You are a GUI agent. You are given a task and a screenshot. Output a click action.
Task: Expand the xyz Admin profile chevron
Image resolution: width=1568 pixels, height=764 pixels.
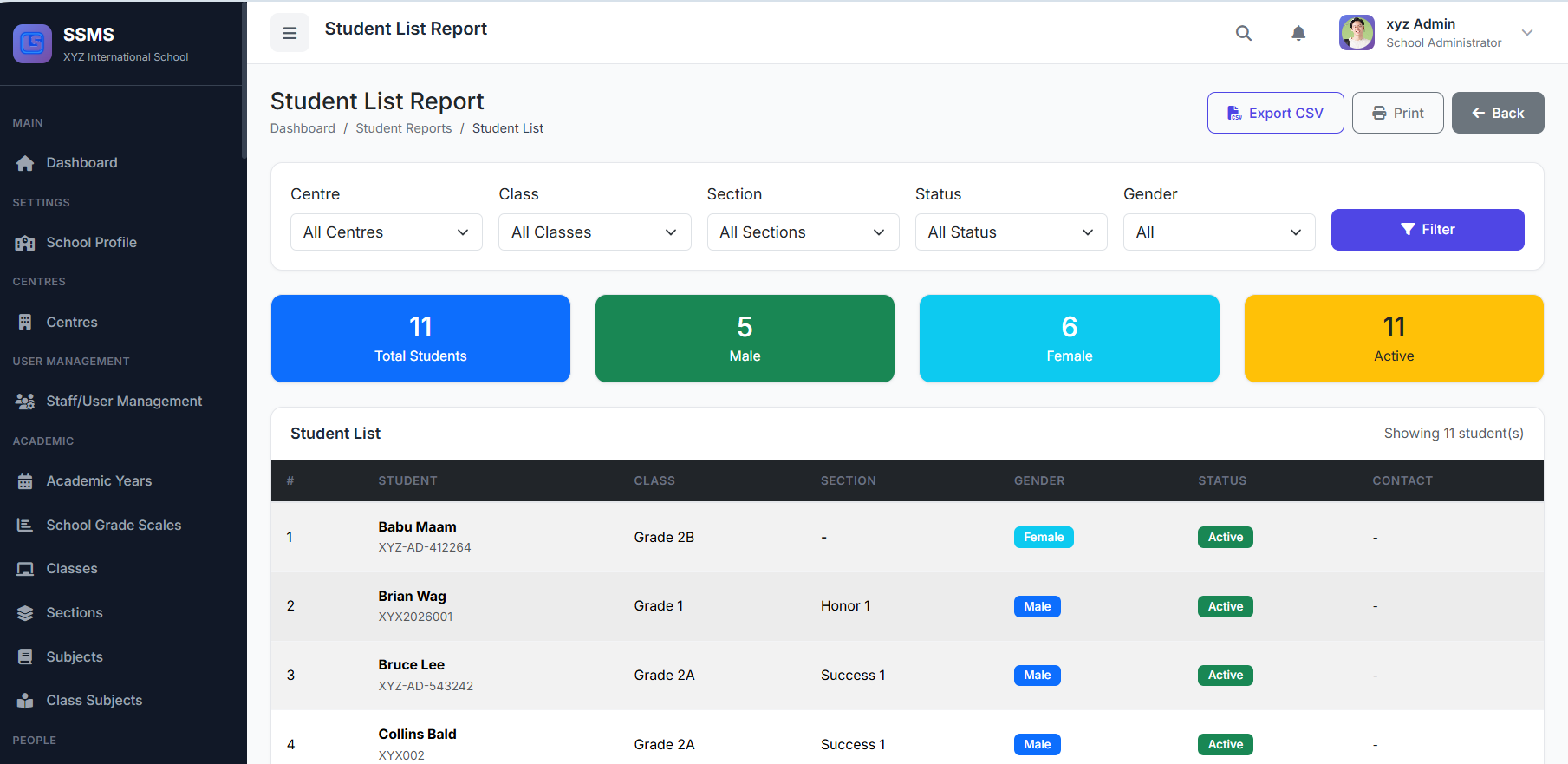1527,33
